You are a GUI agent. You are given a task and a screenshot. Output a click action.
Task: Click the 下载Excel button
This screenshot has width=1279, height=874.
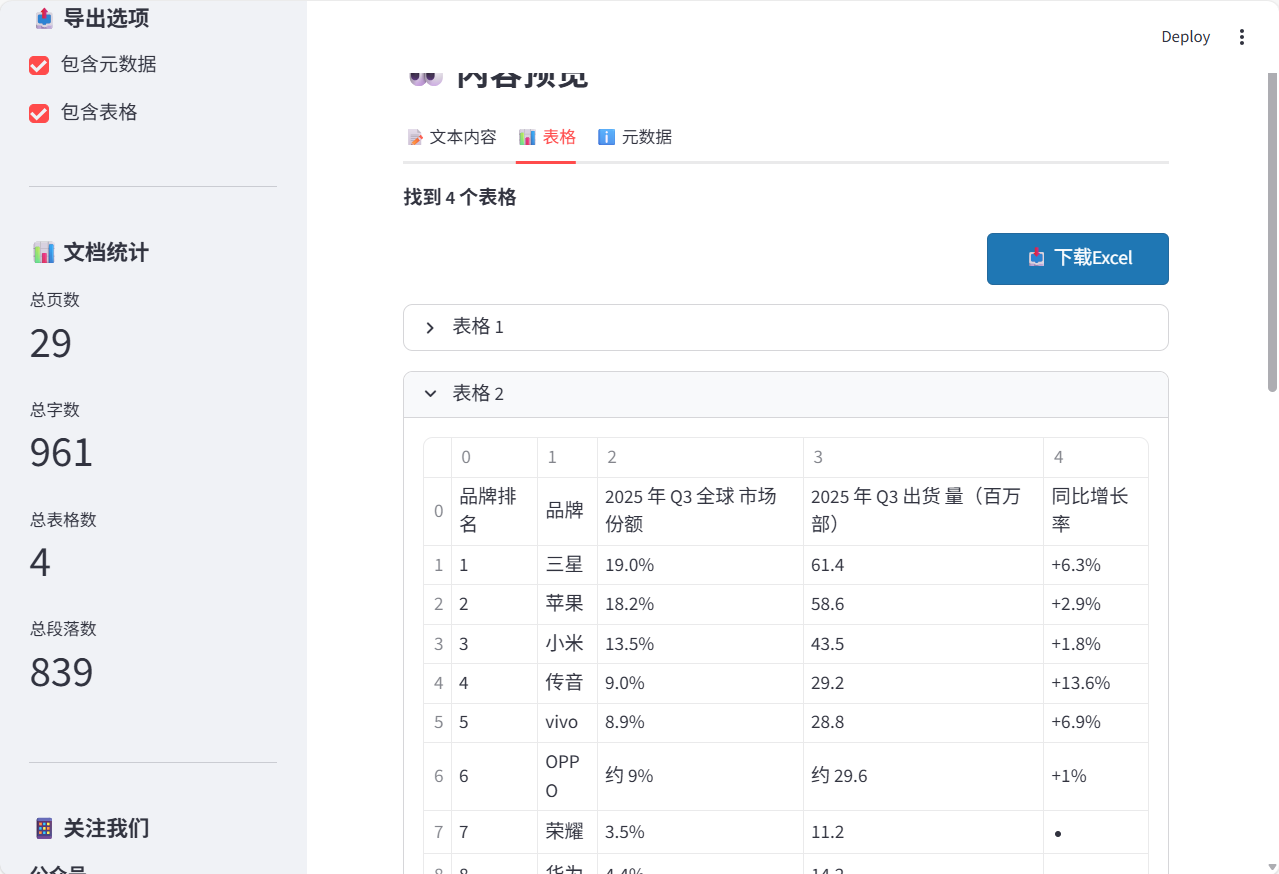coord(1078,259)
